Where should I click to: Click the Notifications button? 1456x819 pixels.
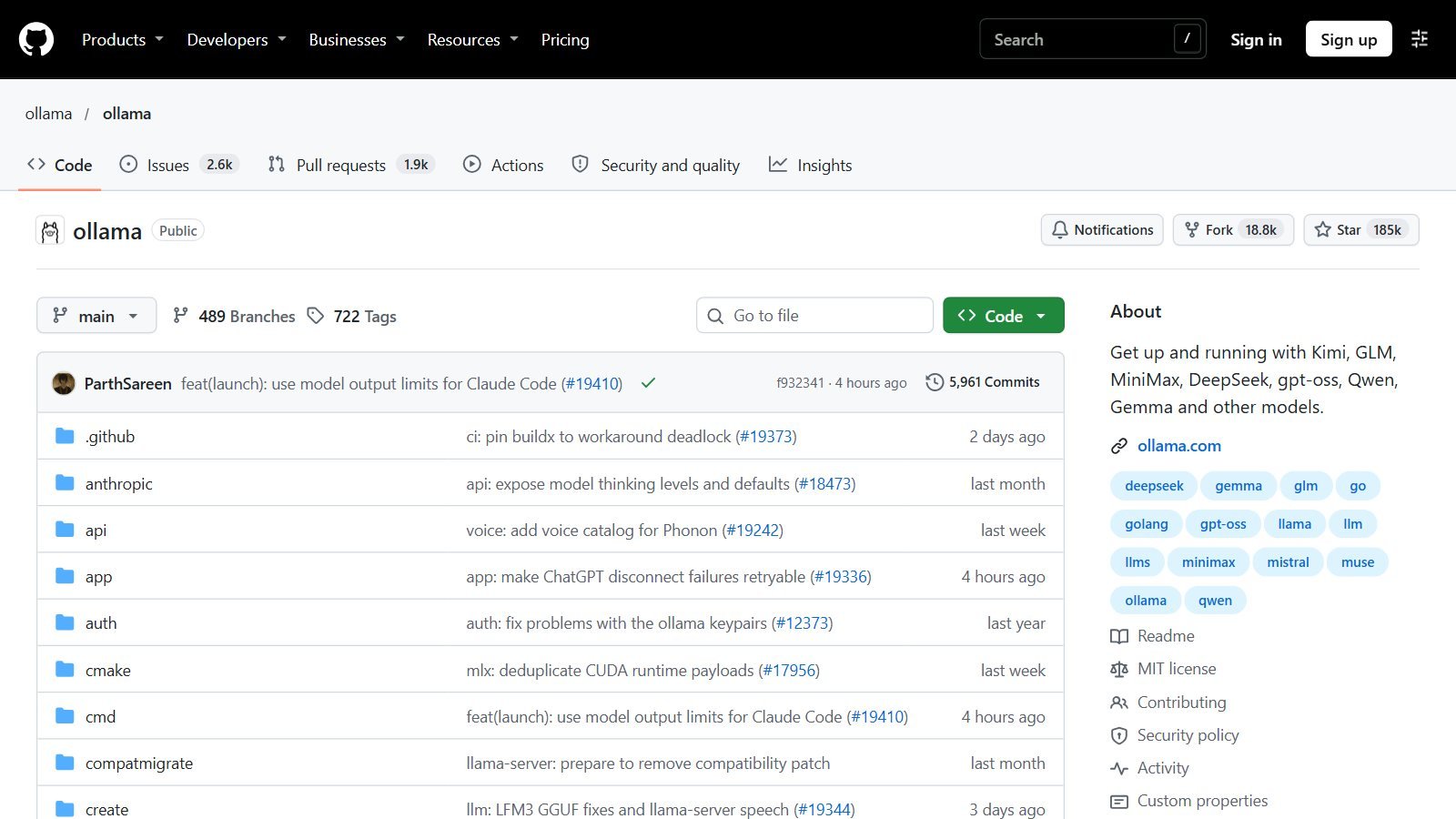(x=1103, y=230)
